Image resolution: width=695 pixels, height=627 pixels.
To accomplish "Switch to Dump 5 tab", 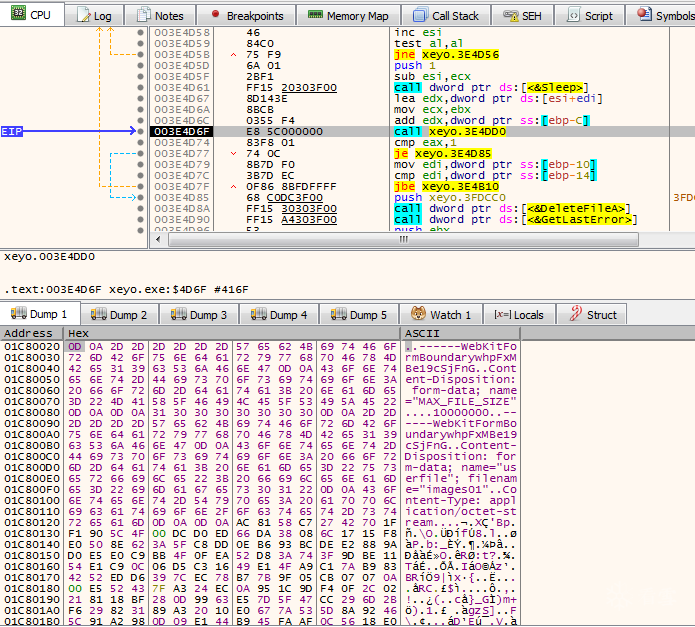I will click(x=359, y=315).
